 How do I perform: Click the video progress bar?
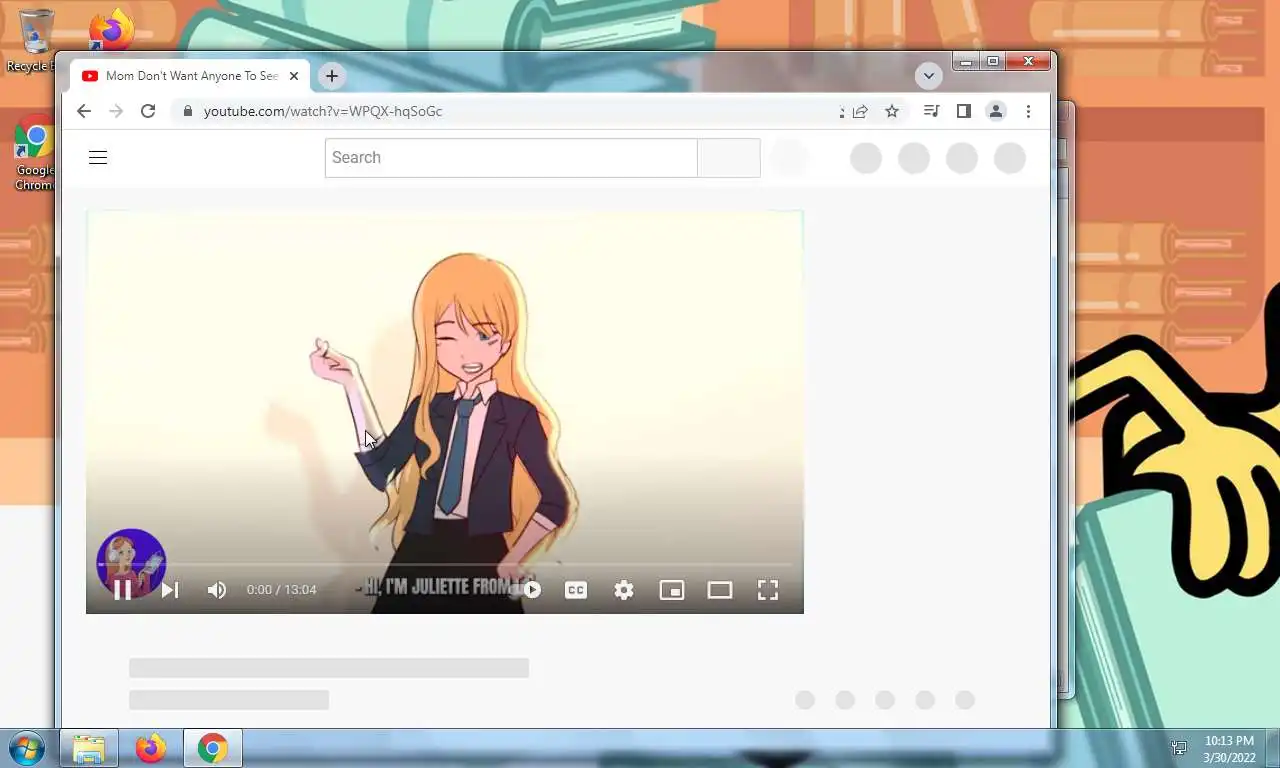[x=445, y=565]
